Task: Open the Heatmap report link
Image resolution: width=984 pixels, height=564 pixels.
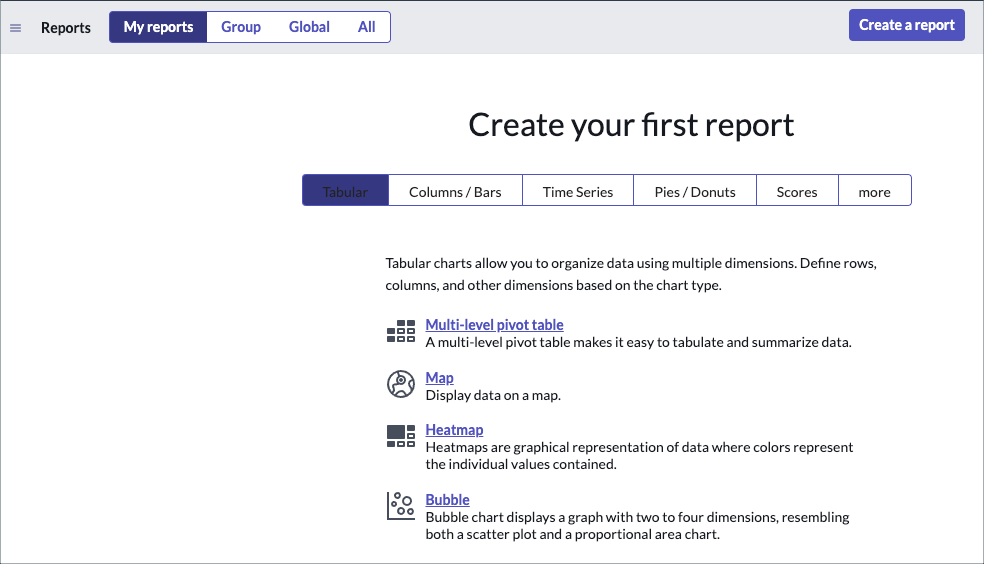Action: (454, 430)
